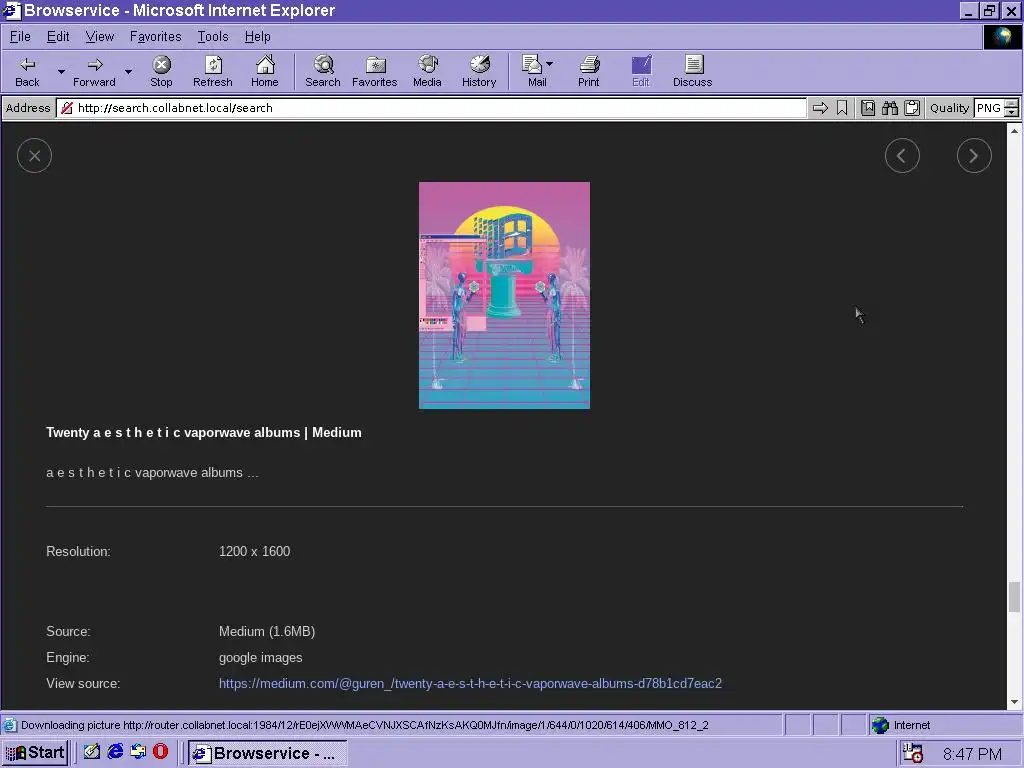Go to the next image result
Screen dimensions: 1024x768
[974, 156]
